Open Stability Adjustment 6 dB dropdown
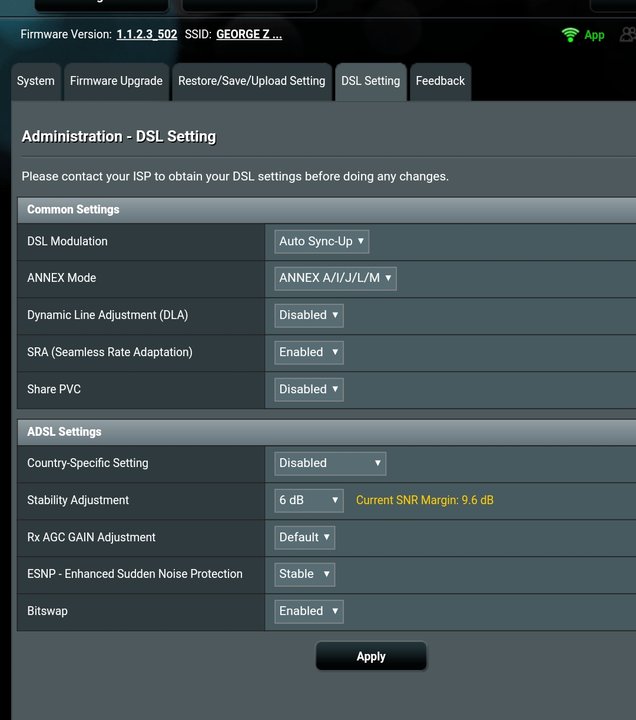Screen dimensions: 636x720 (x=309, y=500)
